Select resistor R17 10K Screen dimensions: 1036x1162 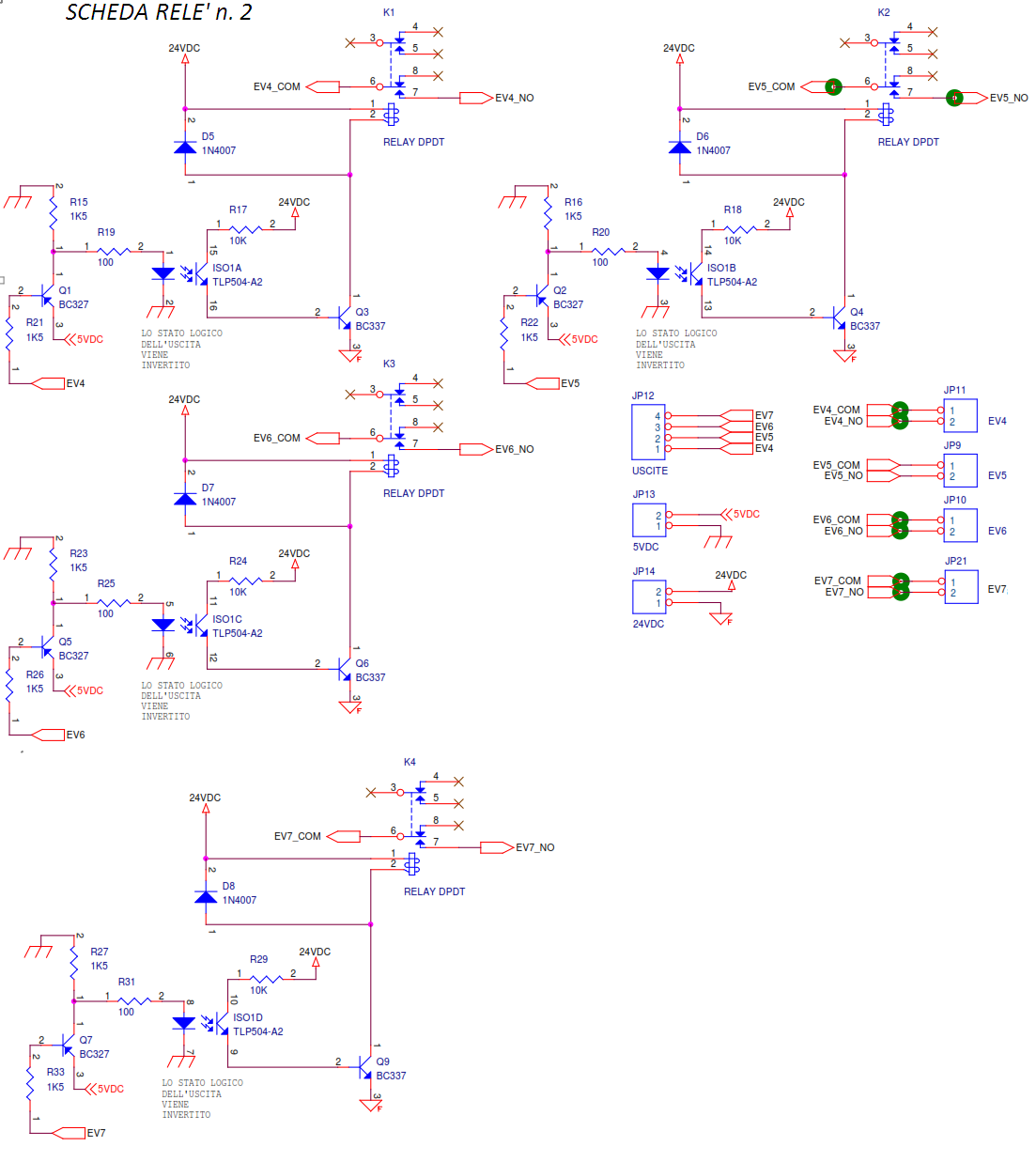pyautogui.click(x=246, y=228)
